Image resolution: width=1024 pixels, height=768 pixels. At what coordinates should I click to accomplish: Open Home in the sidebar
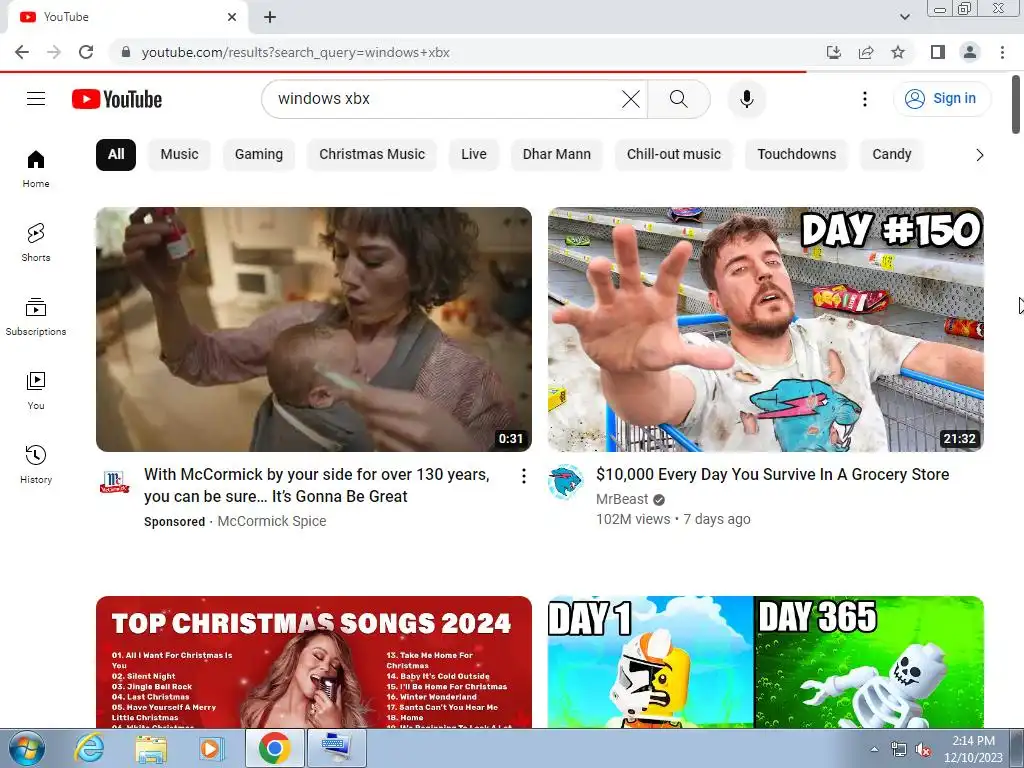point(36,168)
